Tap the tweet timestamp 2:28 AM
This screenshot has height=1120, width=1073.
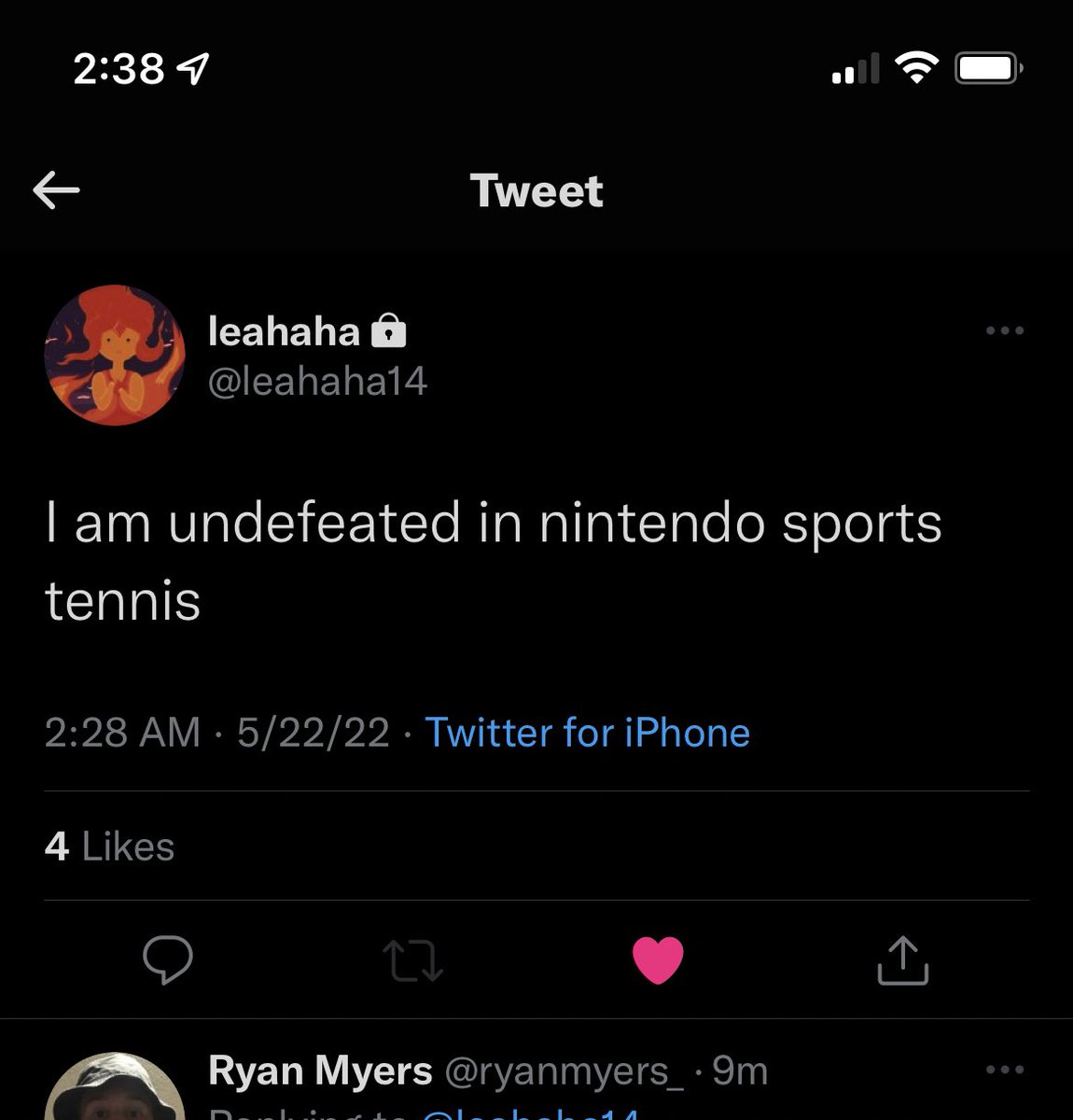click(122, 733)
